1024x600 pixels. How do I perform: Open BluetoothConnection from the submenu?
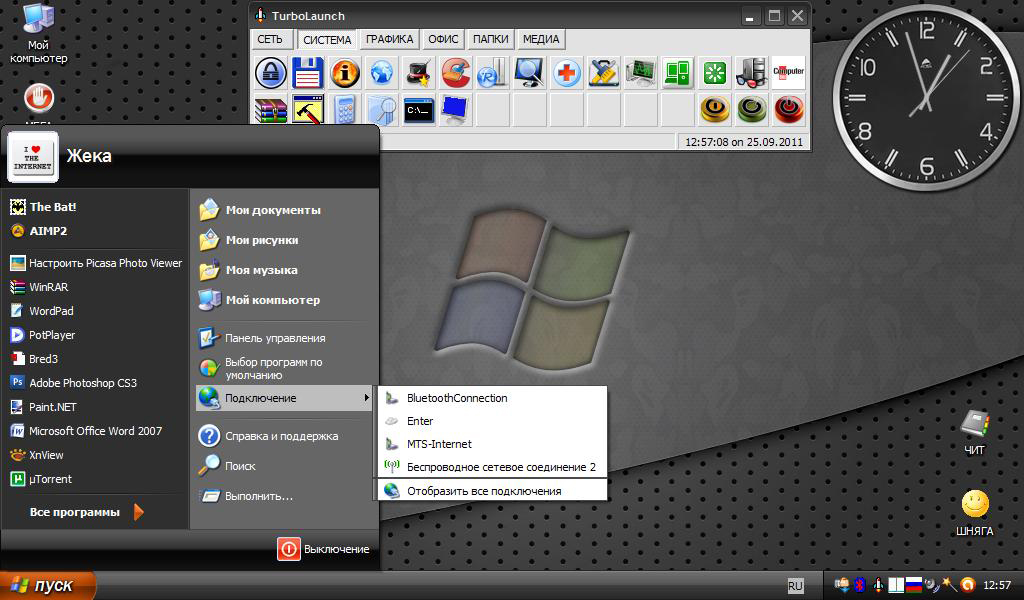[492, 398]
